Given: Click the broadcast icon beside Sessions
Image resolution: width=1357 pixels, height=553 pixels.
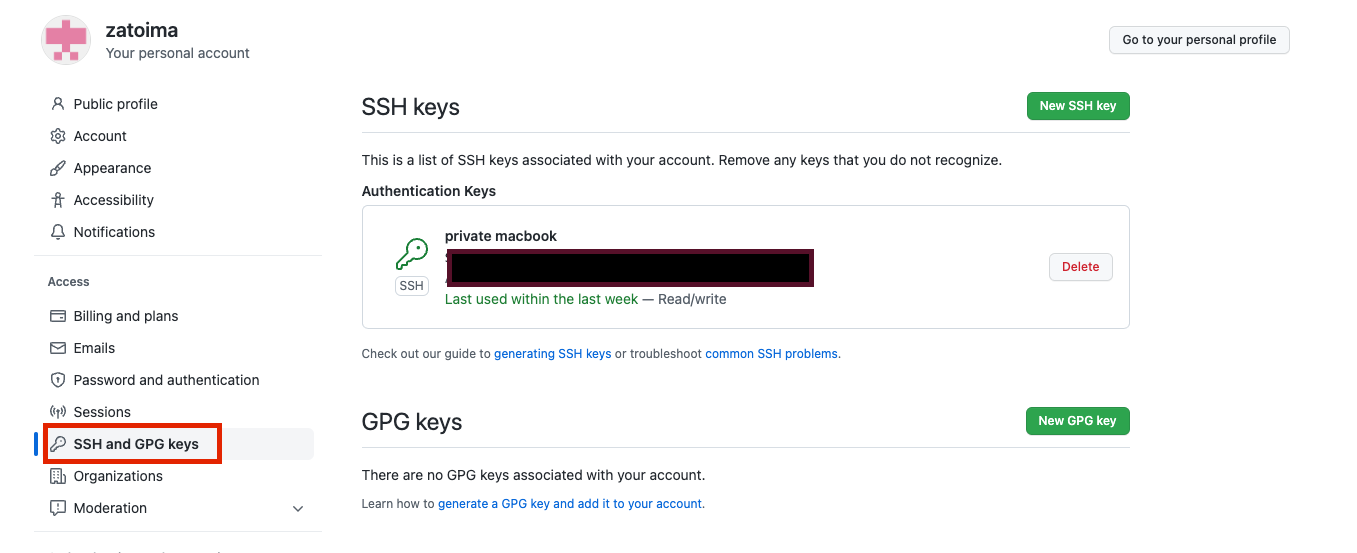Looking at the screenshot, I should (58, 412).
